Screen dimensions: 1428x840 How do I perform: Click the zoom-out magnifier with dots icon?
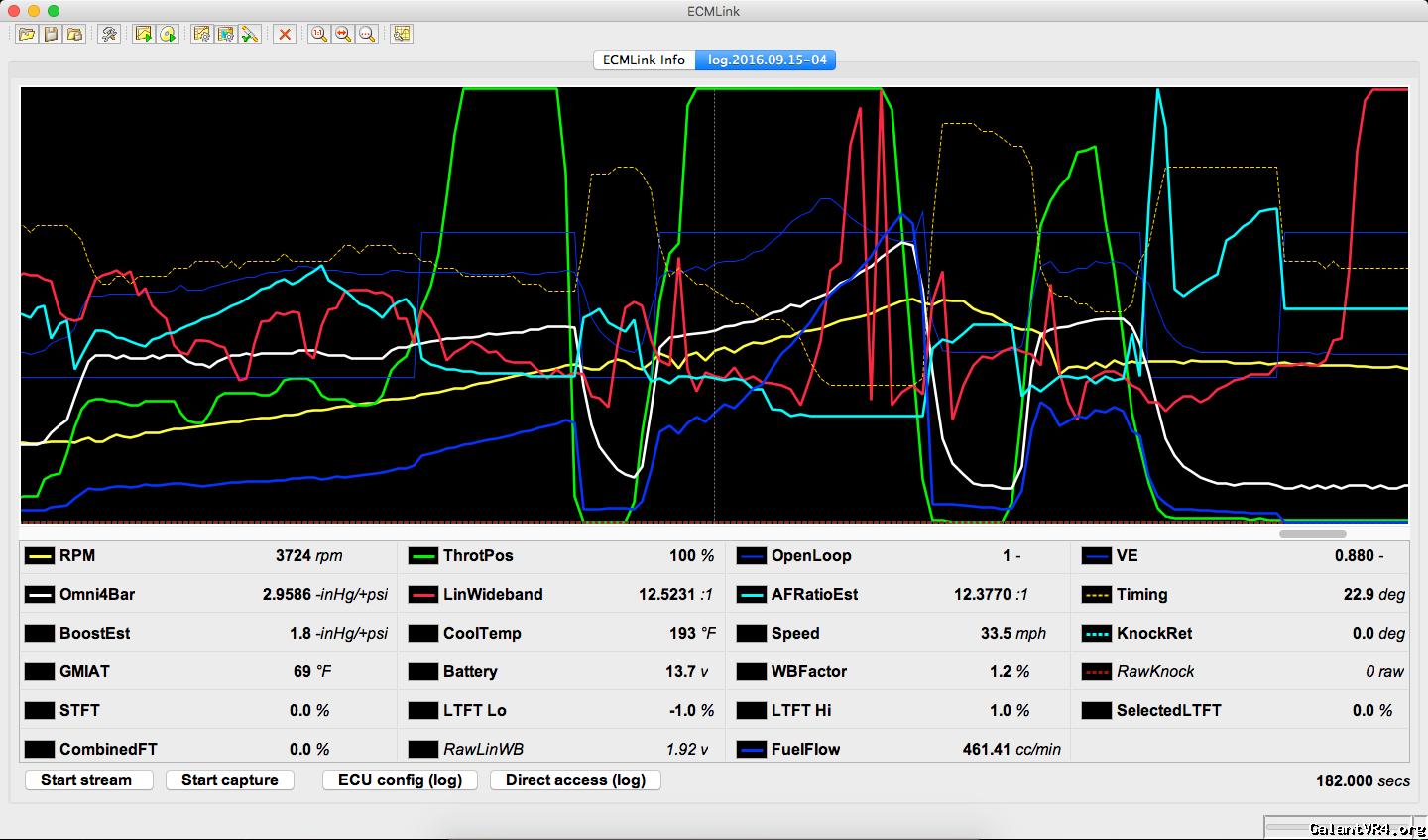coord(367,34)
